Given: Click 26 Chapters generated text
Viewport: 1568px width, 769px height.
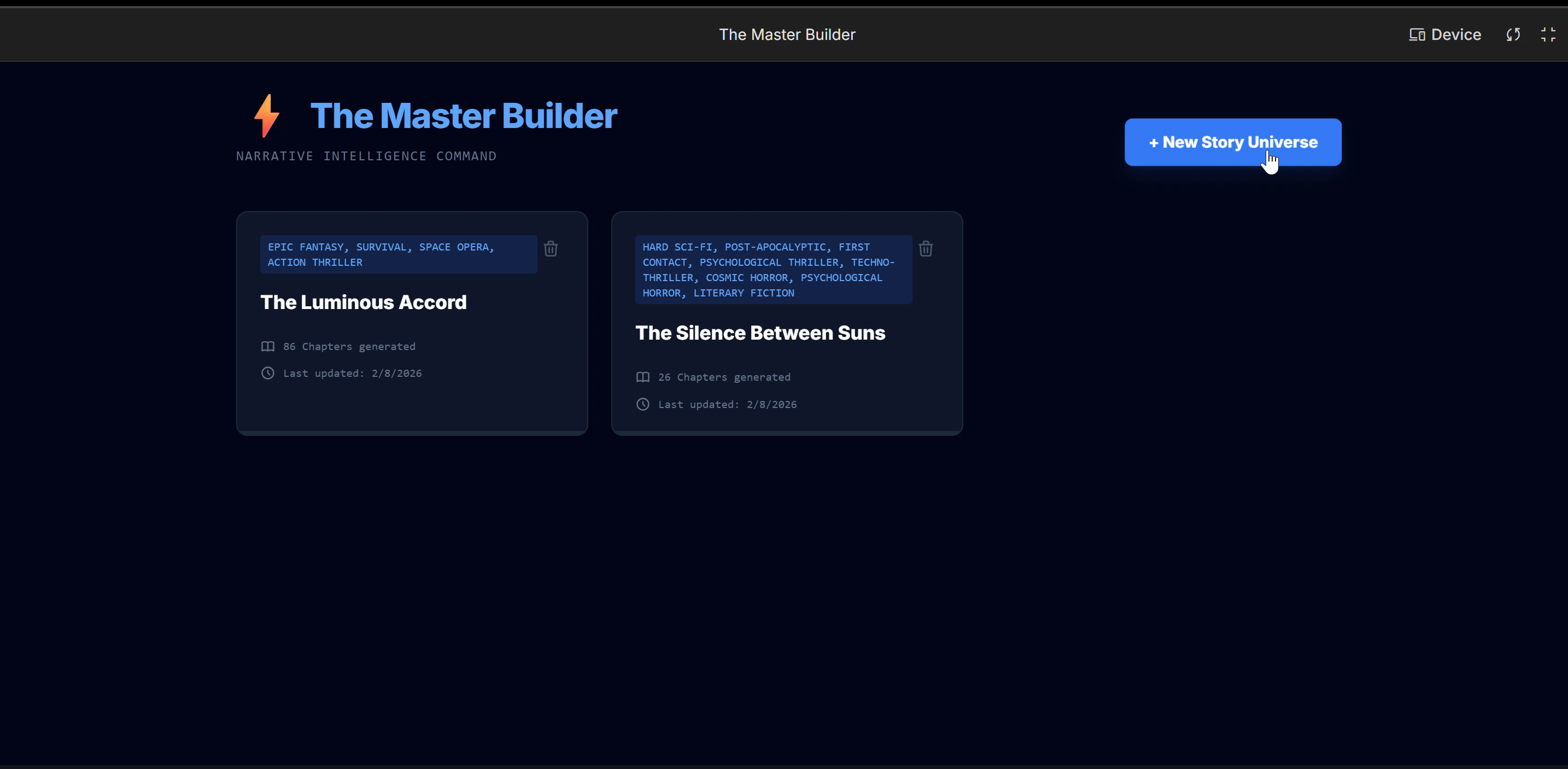Looking at the screenshot, I should (724, 377).
